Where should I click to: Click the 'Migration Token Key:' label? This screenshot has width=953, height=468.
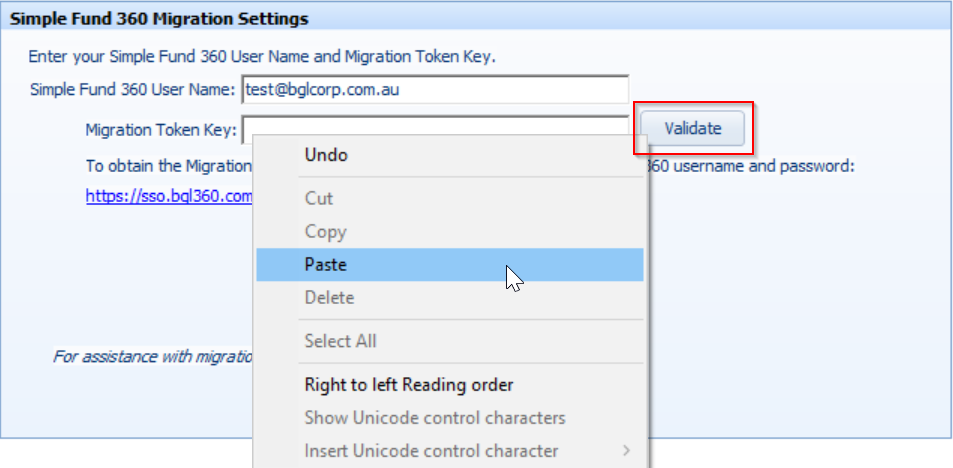point(161,129)
